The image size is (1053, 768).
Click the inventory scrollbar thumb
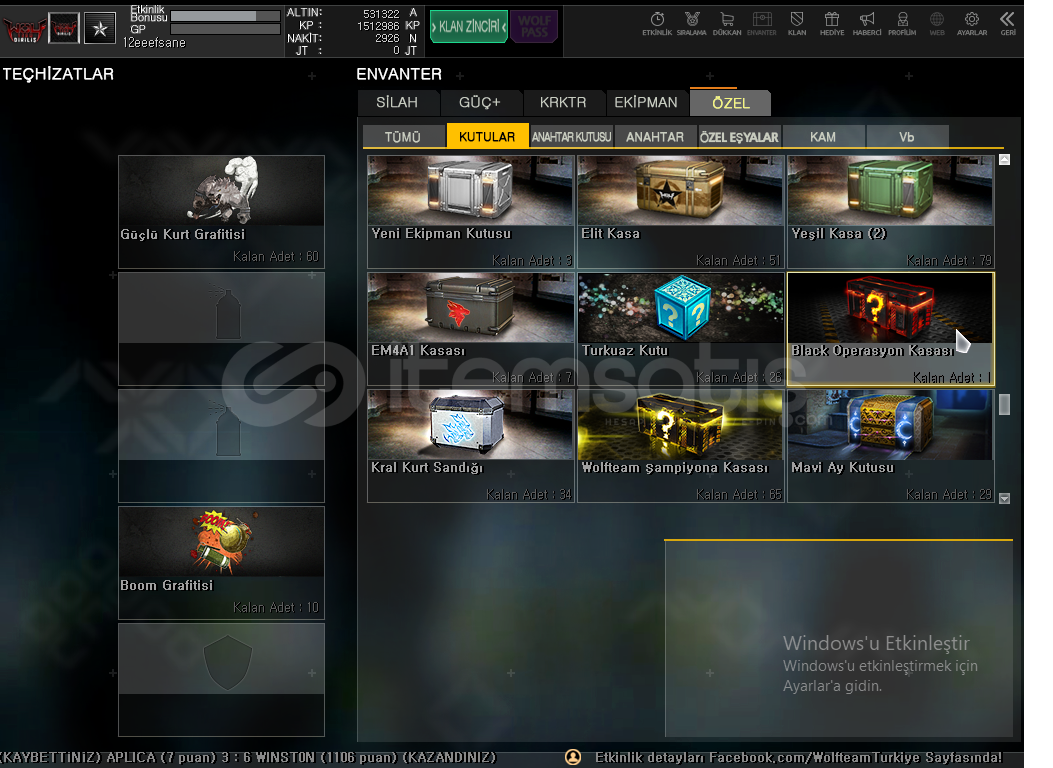tap(1005, 405)
